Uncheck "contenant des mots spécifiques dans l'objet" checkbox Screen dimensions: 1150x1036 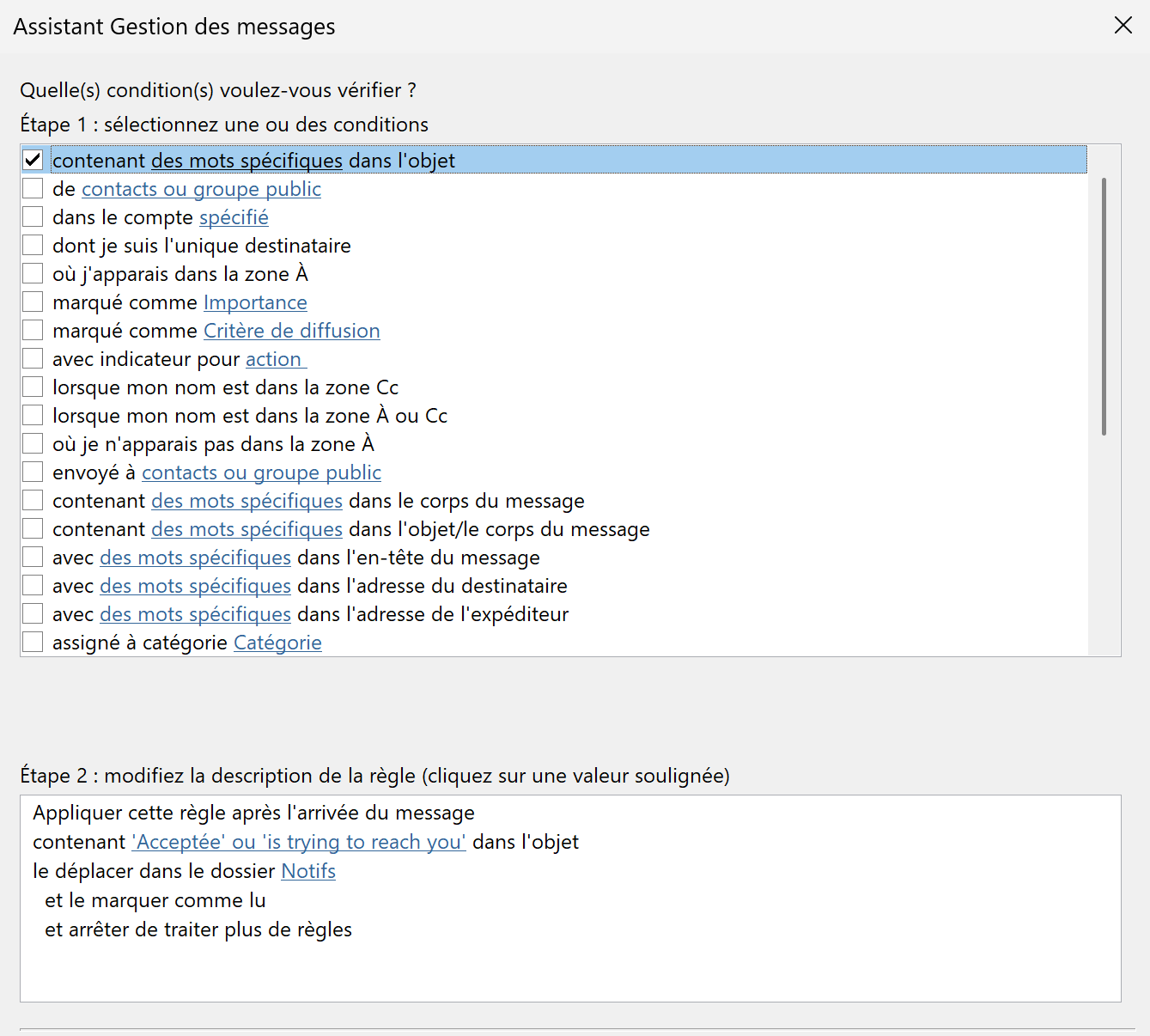(x=33, y=160)
